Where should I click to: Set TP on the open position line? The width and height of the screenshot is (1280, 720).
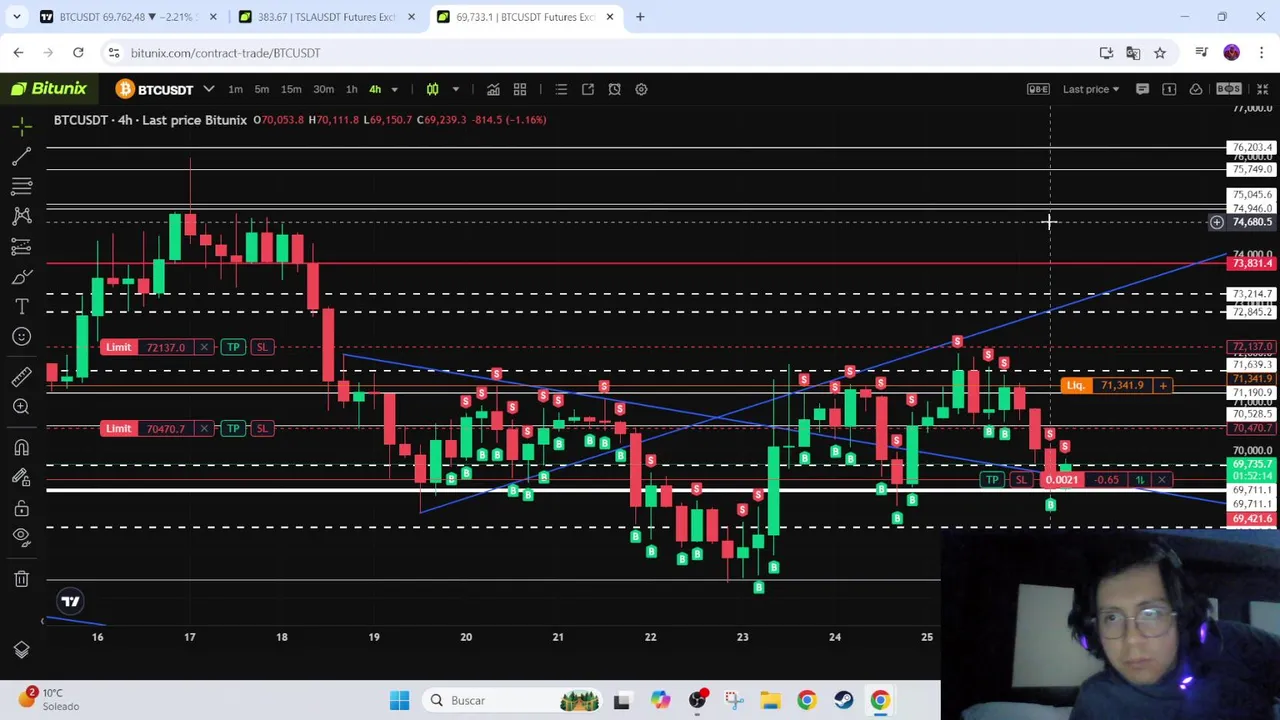pos(992,480)
